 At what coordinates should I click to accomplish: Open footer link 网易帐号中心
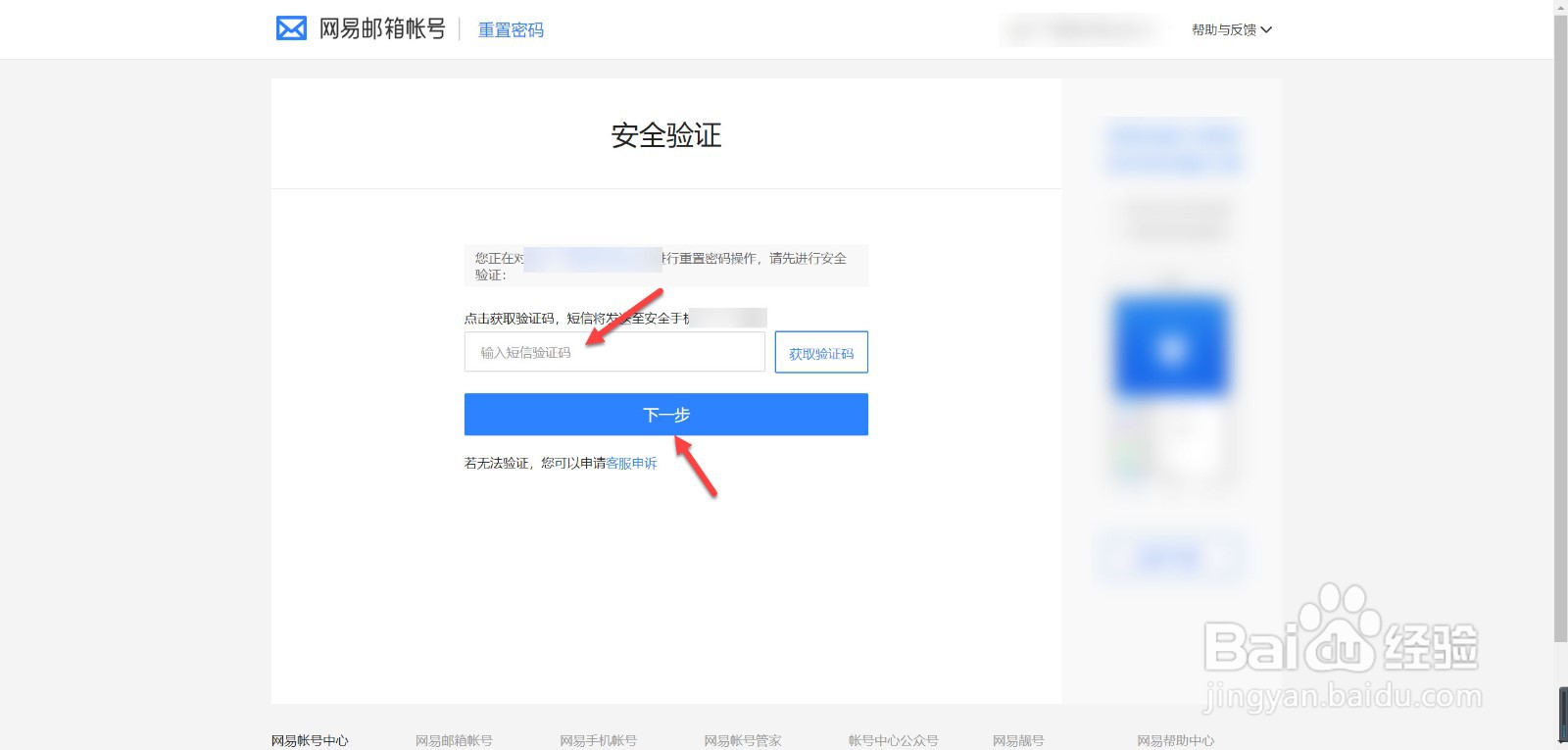(x=310, y=740)
